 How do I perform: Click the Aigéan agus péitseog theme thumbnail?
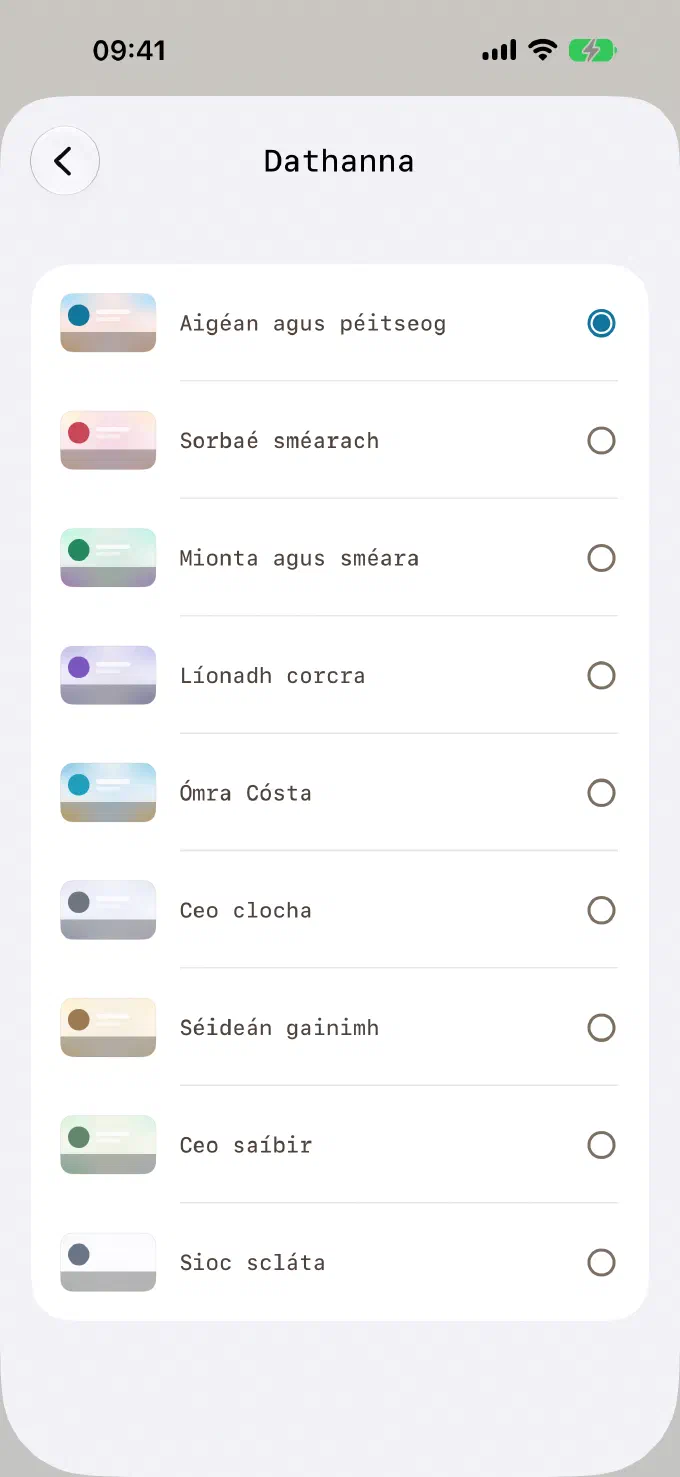(108, 323)
